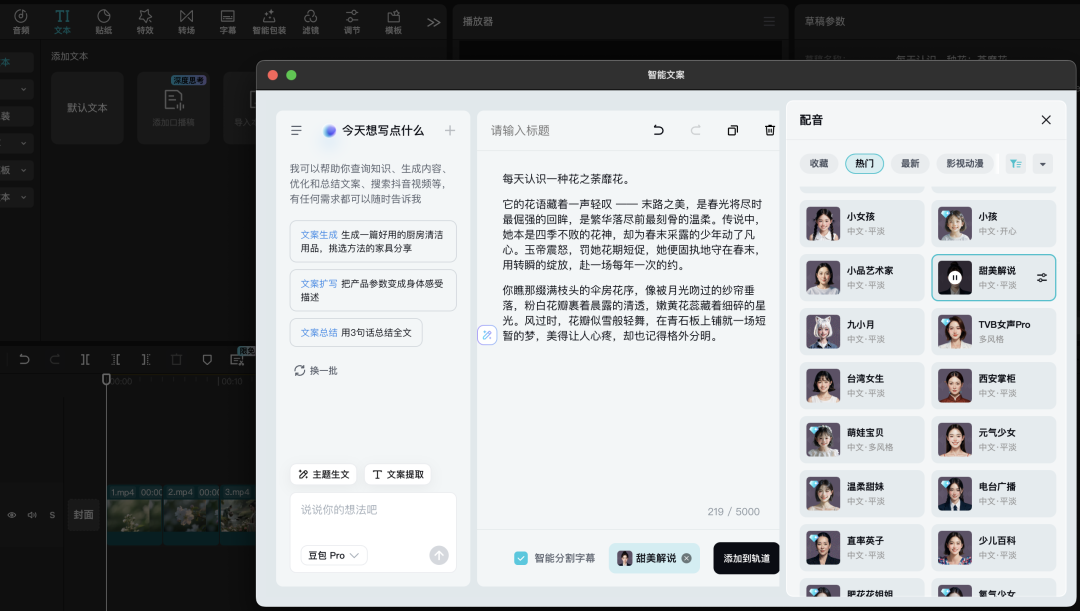Open the chat history list icon
1080x611 pixels.
pos(297,130)
